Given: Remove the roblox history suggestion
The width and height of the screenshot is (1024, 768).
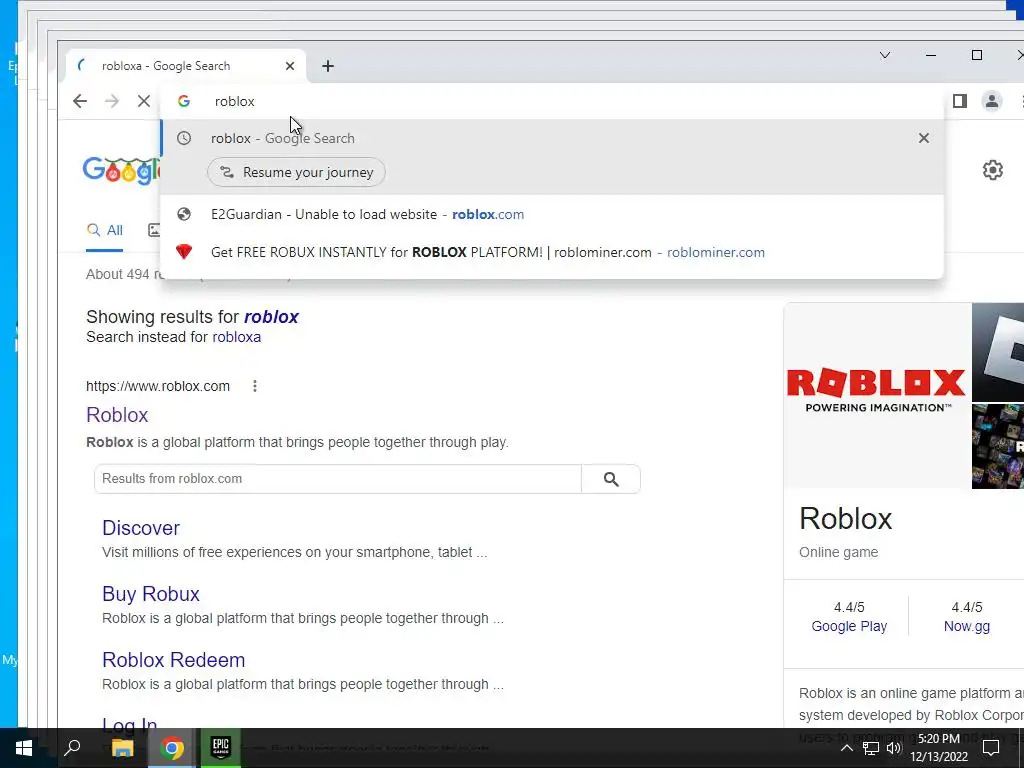Looking at the screenshot, I should (923, 138).
